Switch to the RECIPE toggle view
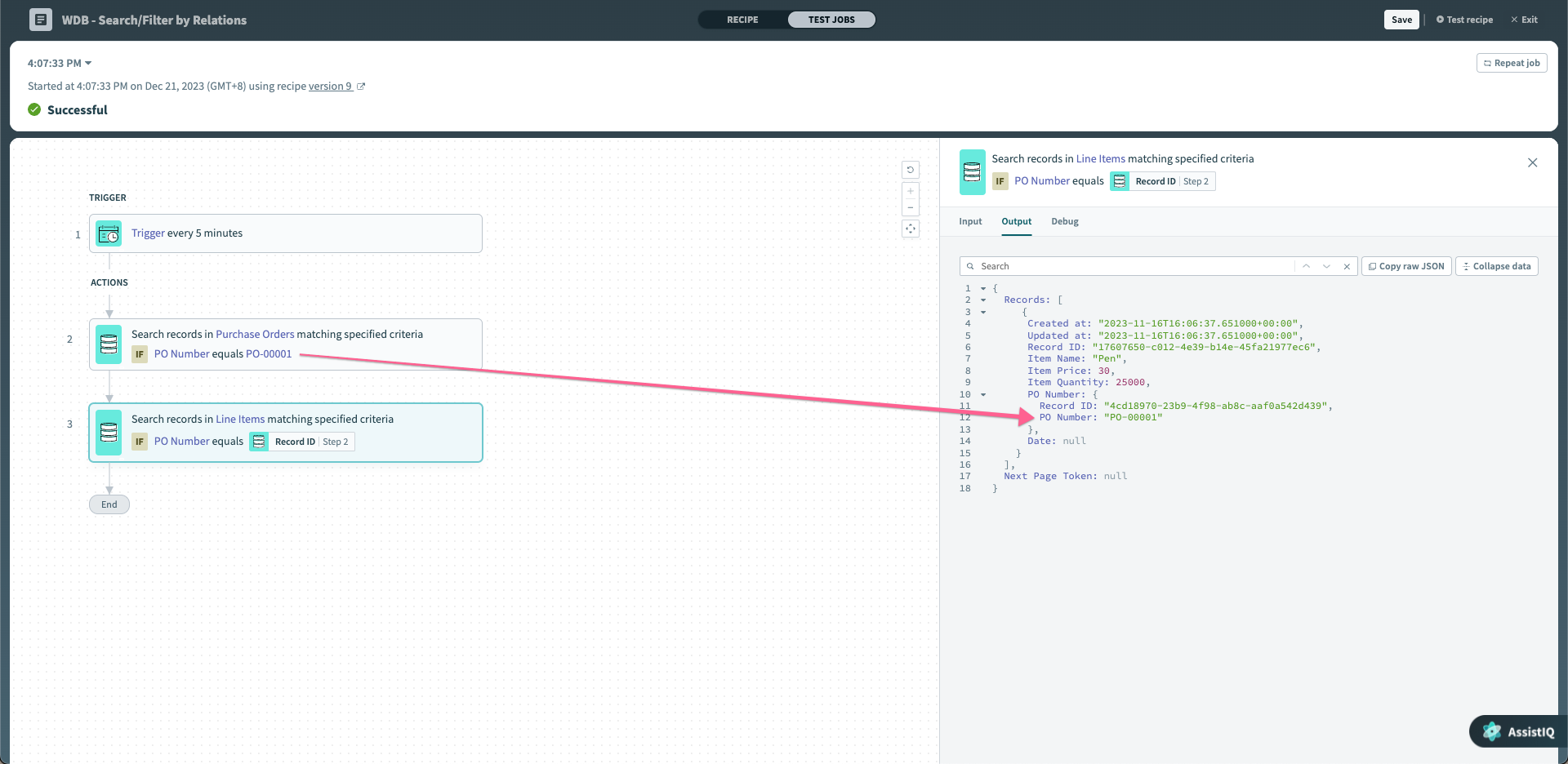Viewport: 1568px width, 764px height. 742,20
